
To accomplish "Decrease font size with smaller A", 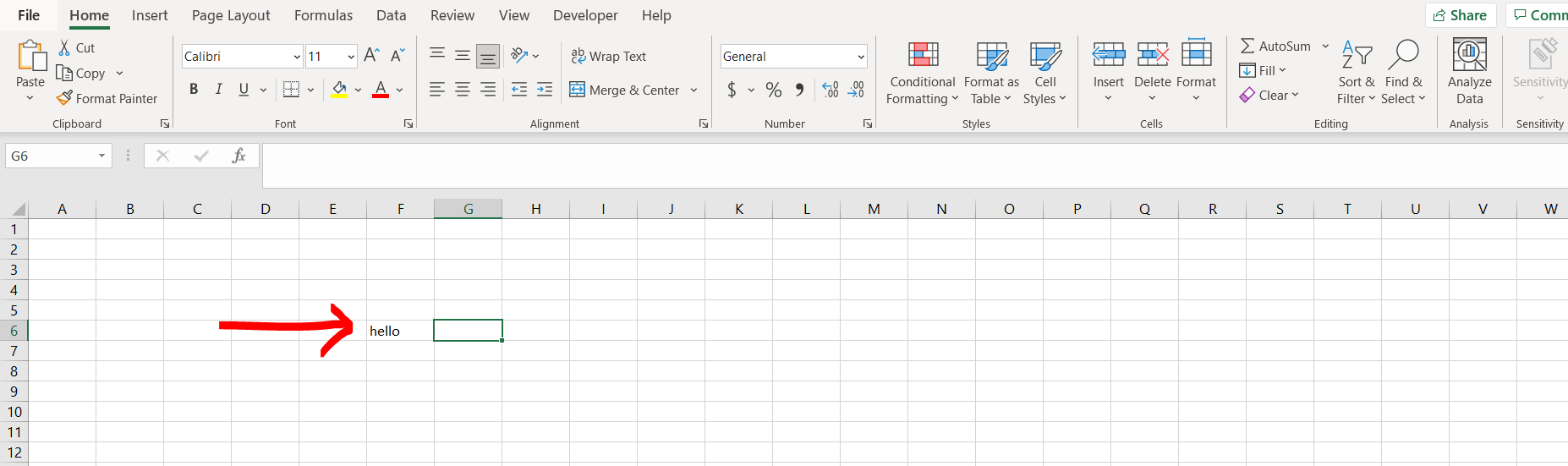I will click(x=397, y=56).
